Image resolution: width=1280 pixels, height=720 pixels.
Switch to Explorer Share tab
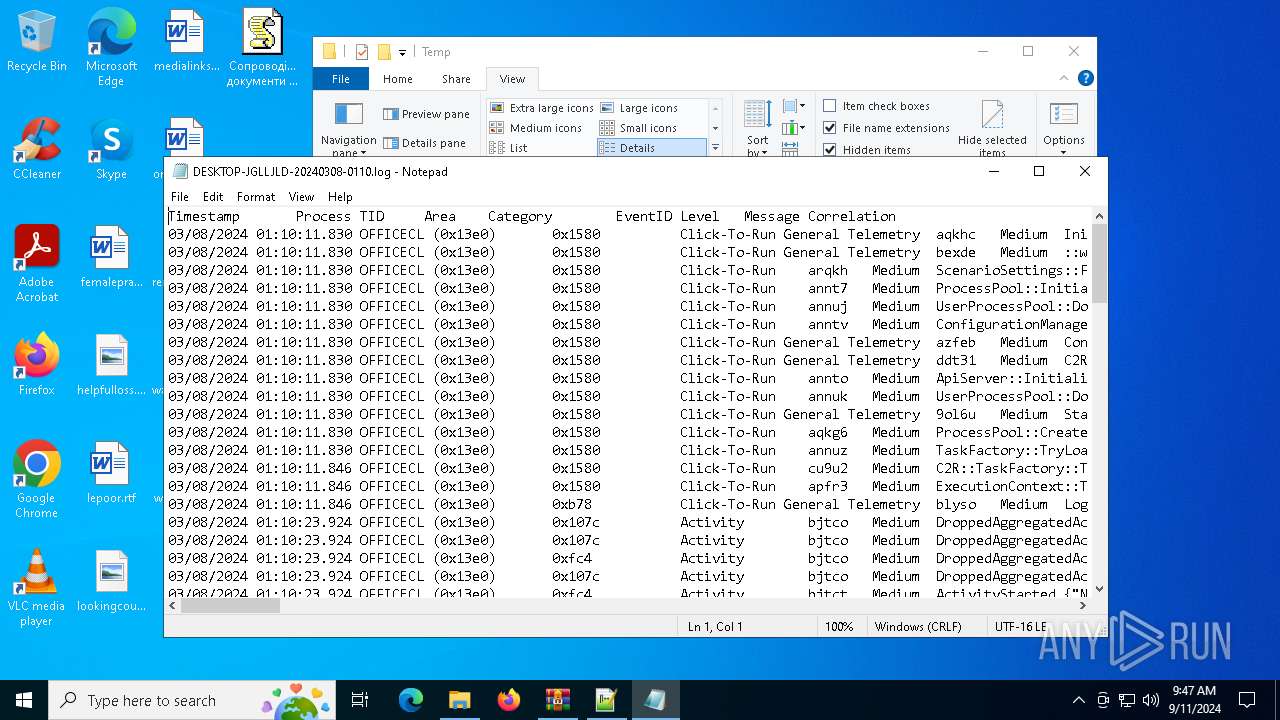click(x=456, y=79)
